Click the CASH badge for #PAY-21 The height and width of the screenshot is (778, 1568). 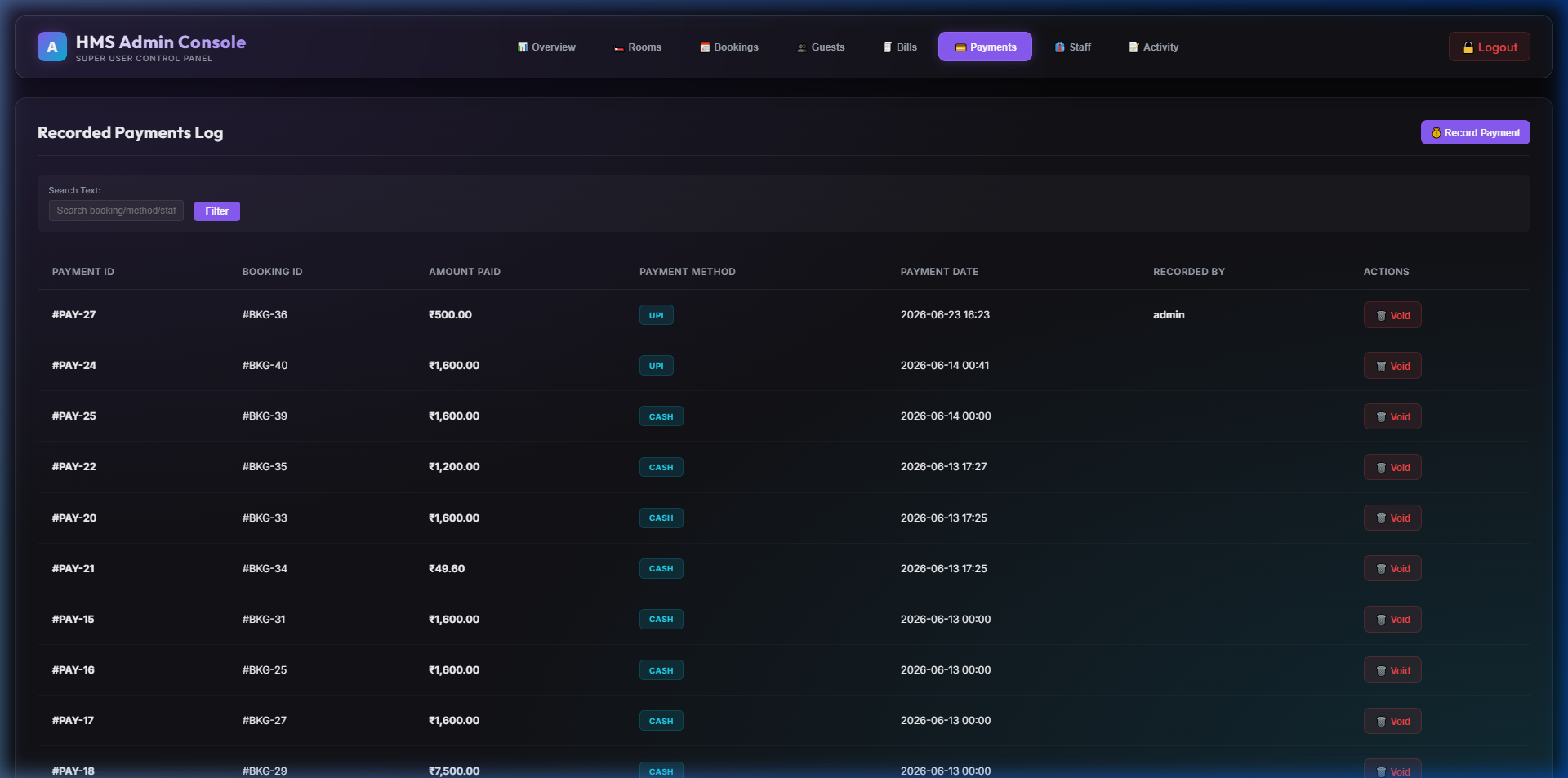click(661, 568)
